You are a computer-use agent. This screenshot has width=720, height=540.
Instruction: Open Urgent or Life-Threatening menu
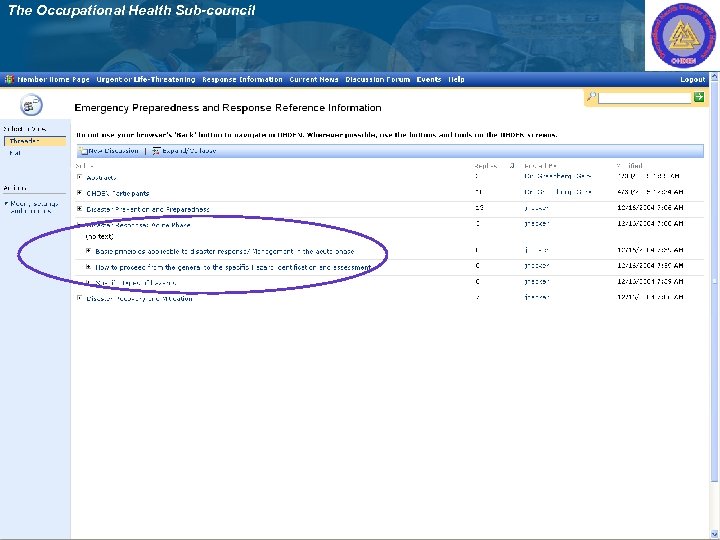(146, 79)
